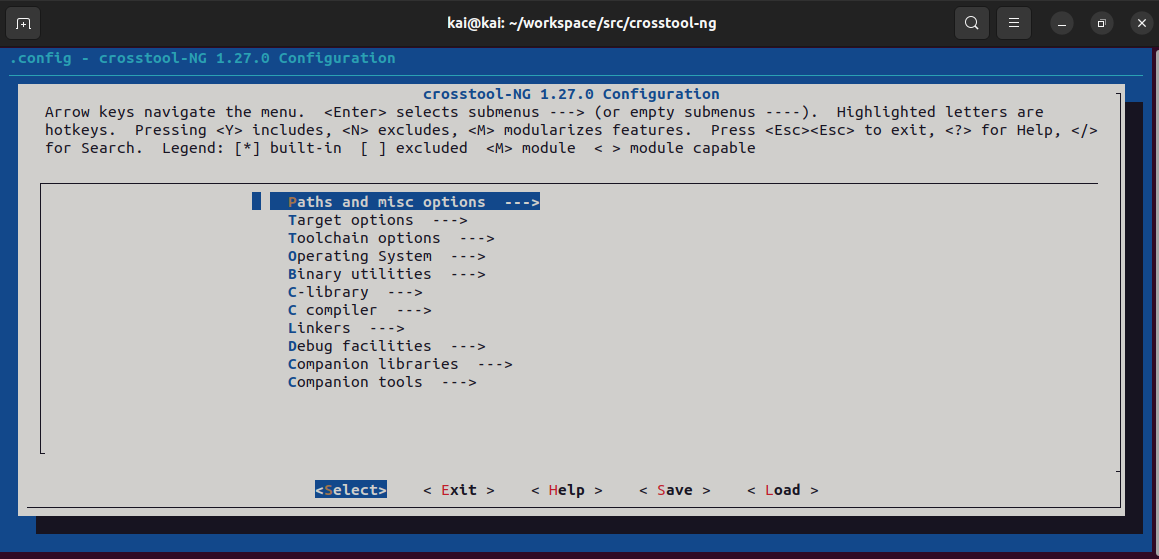Screen dimensions: 1159x559
Task: Click the .config header text
Action: click(203, 58)
